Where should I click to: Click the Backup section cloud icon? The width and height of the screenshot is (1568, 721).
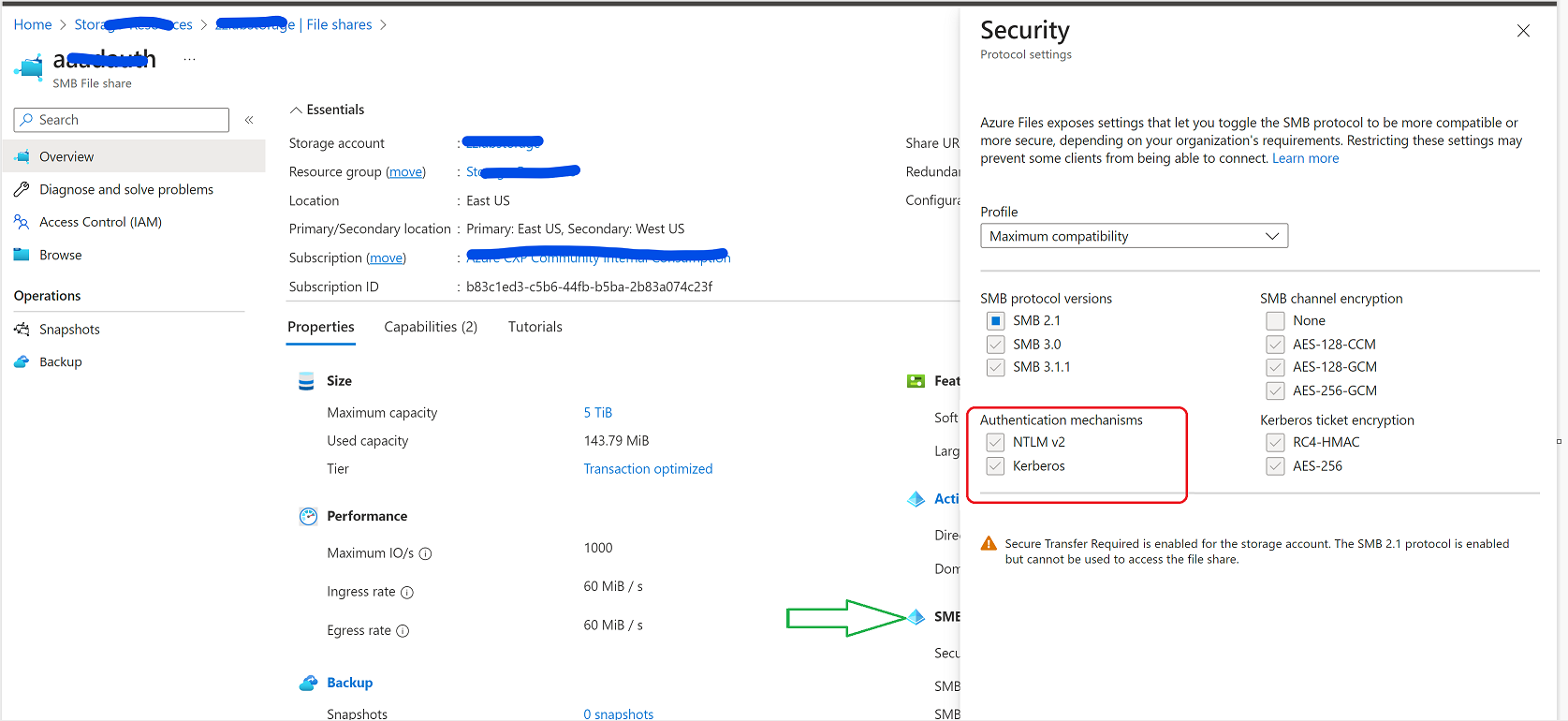pyautogui.click(x=308, y=683)
